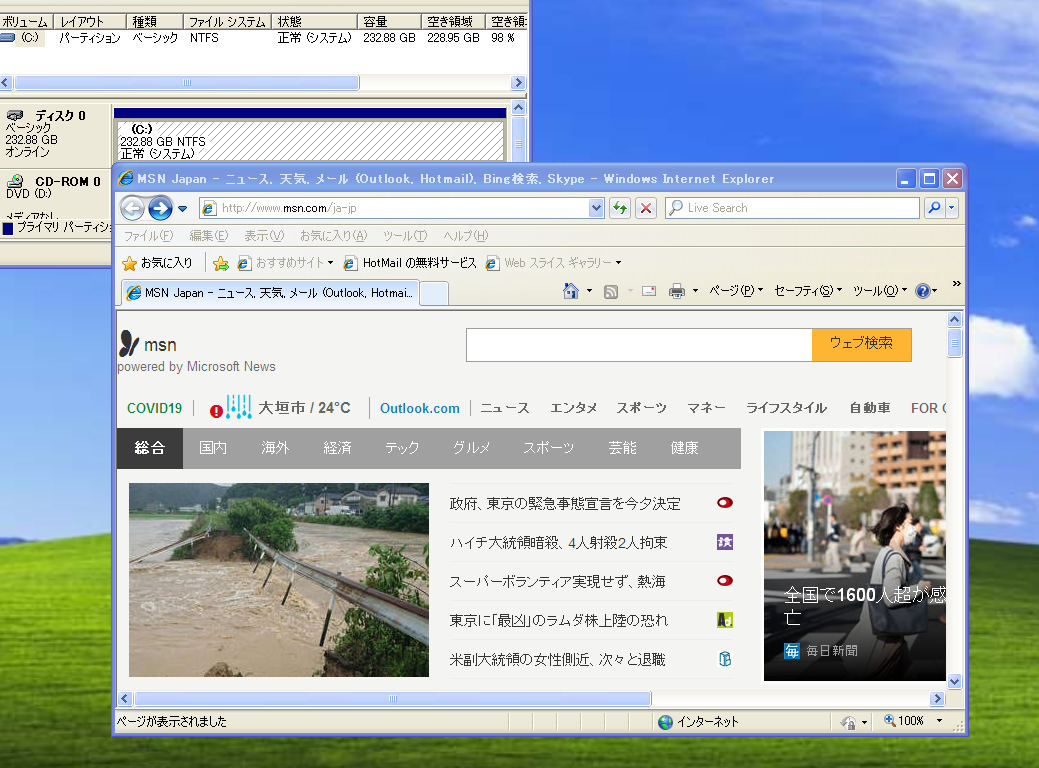
Task: Click the RSS feeds icon
Action: point(611,292)
